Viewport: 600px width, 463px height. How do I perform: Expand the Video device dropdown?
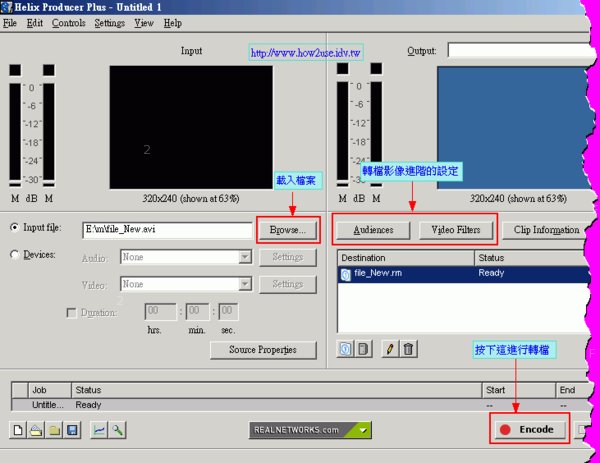click(x=244, y=285)
